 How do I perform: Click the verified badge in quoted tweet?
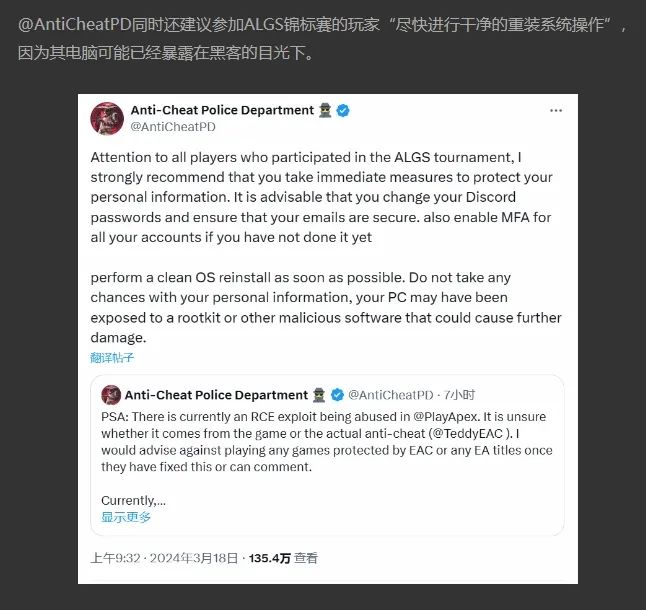(x=337, y=395)
